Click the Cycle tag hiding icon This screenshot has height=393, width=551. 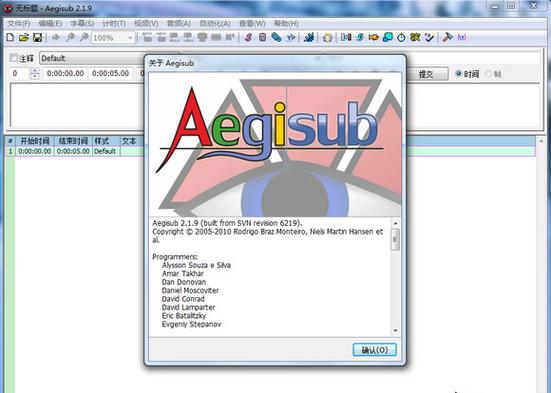click(x=461, y=37)
